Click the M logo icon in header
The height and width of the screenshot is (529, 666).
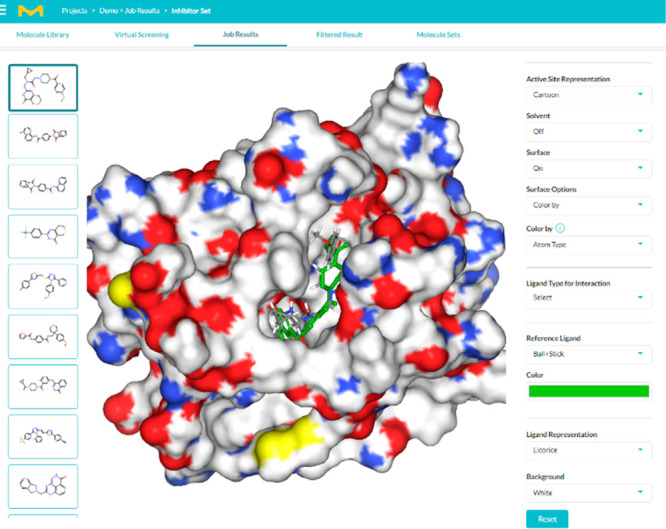pos(32,11)
